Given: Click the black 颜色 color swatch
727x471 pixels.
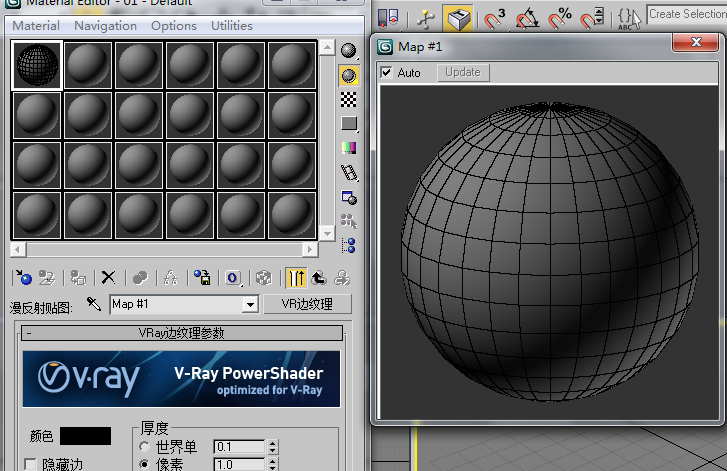Looking at the screenshot, I should [85, 436].
